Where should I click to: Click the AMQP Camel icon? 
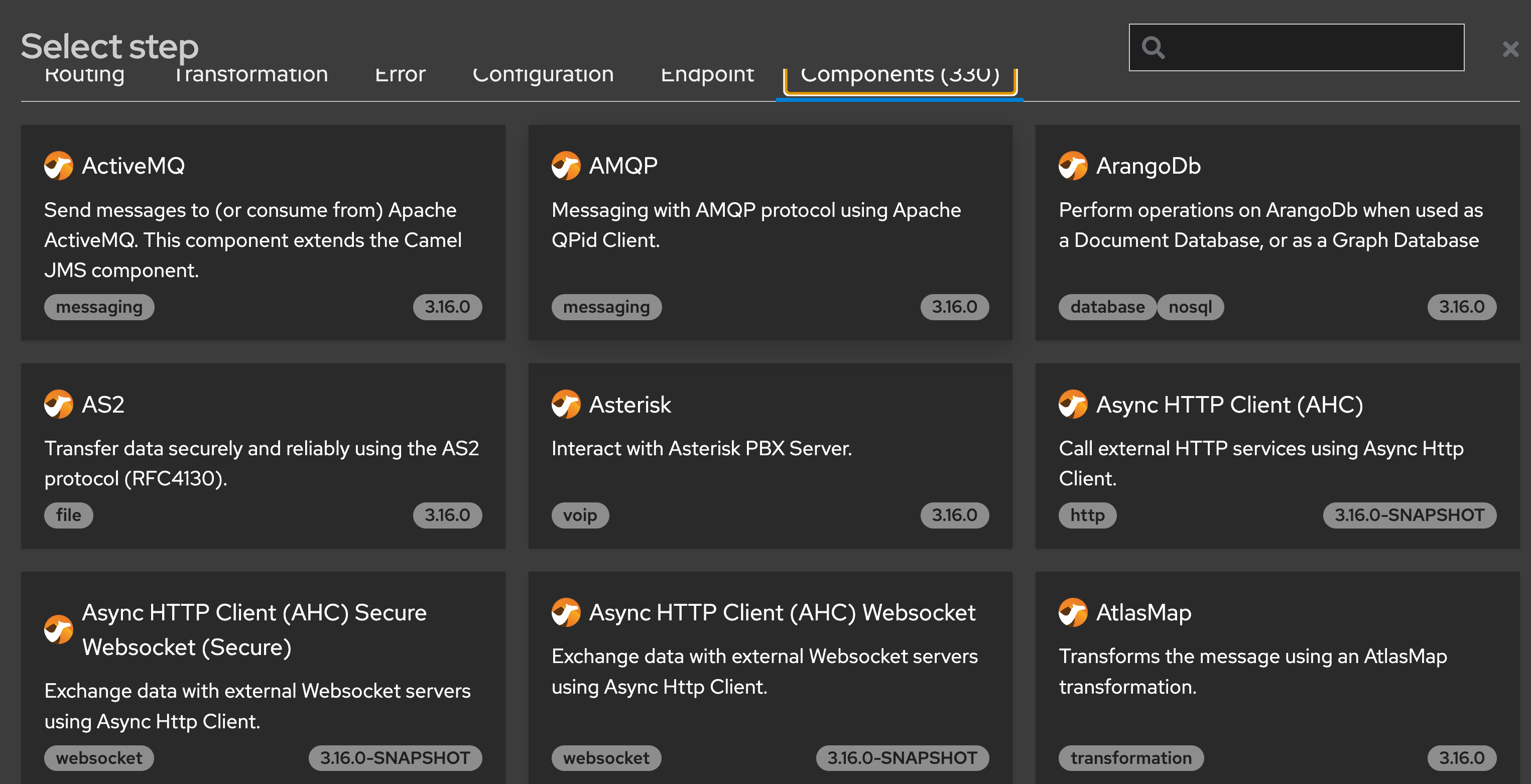[566, 166]
